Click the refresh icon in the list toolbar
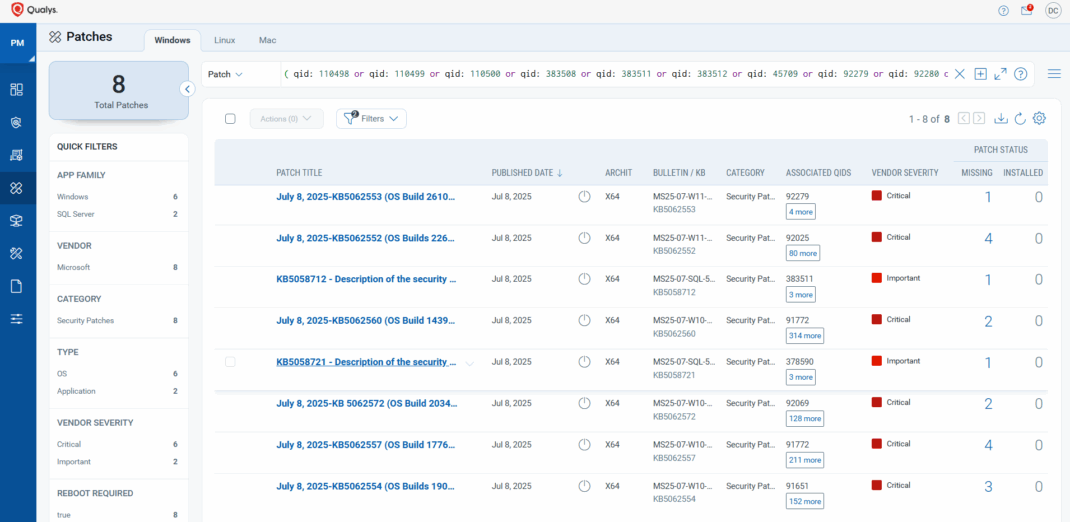The image size is (1070, 522). point(1020,119)
